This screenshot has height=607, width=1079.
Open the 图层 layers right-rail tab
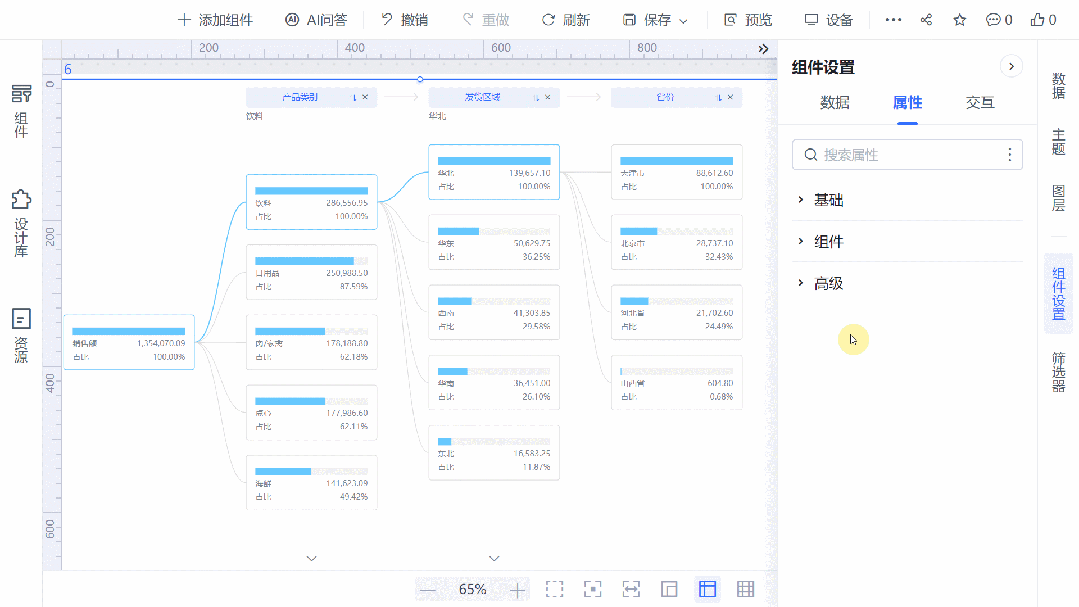[x=1058, y=198]
